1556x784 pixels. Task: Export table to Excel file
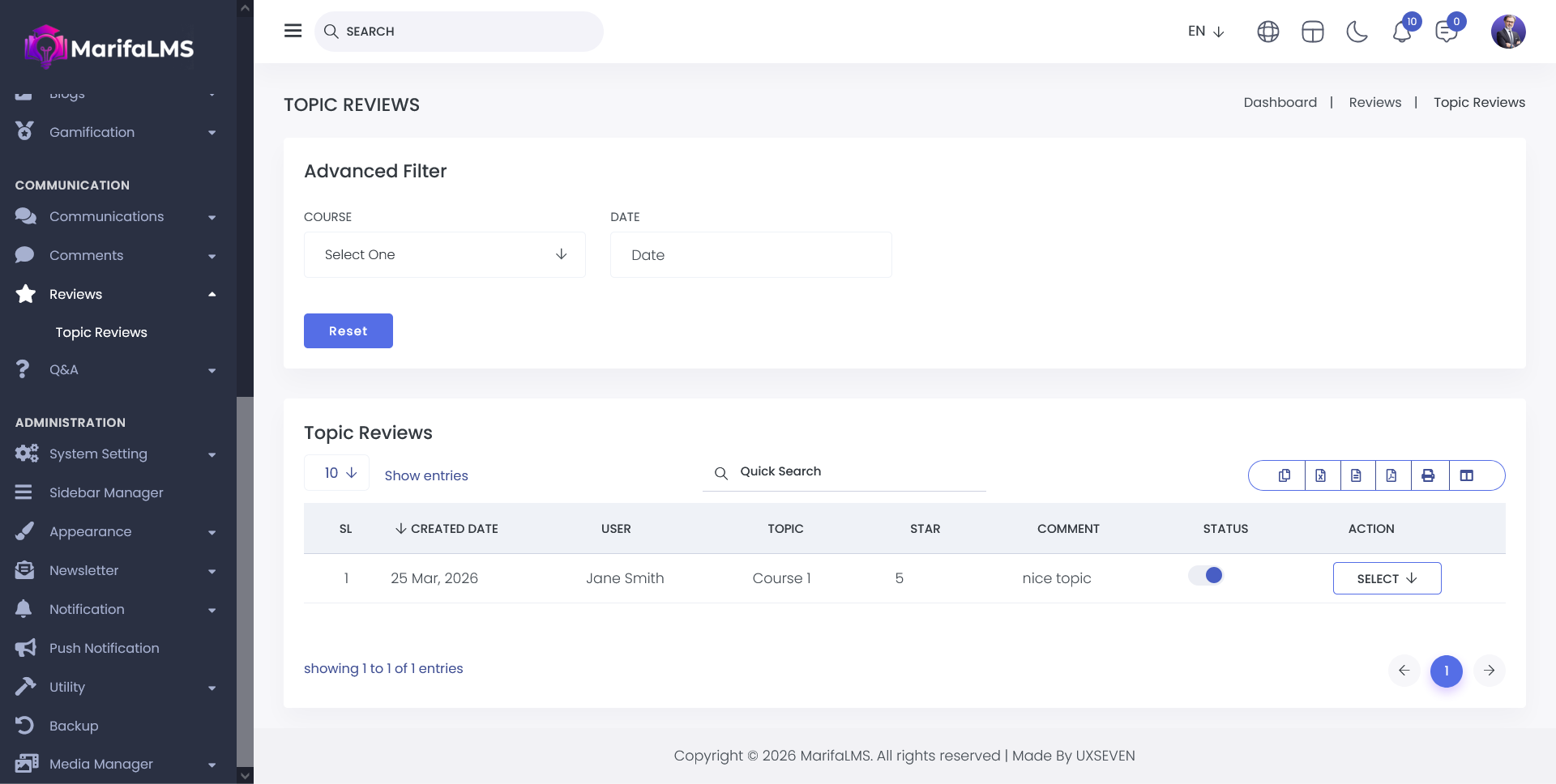(1321, 475)
